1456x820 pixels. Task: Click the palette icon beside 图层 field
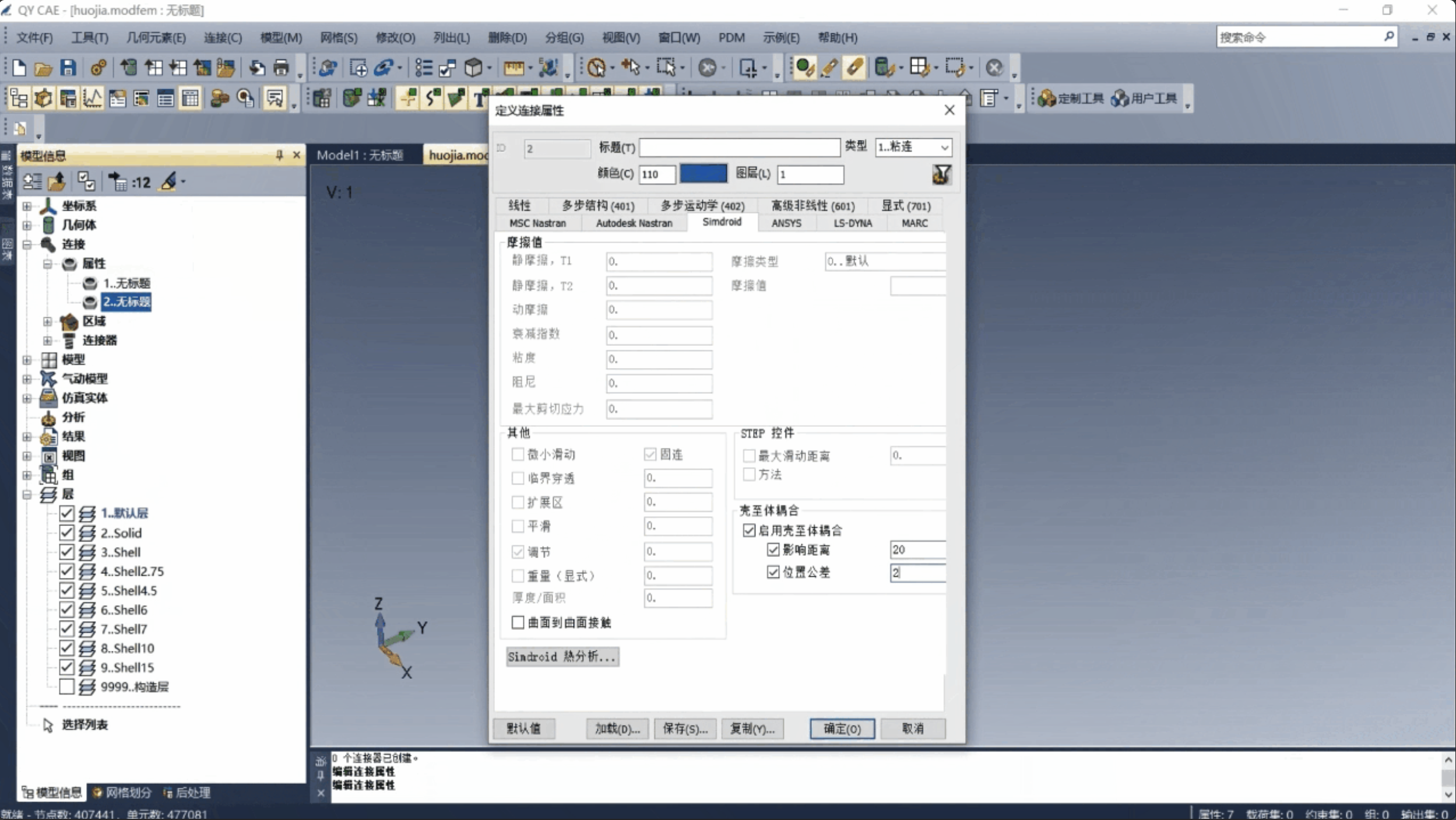[941, 174]
